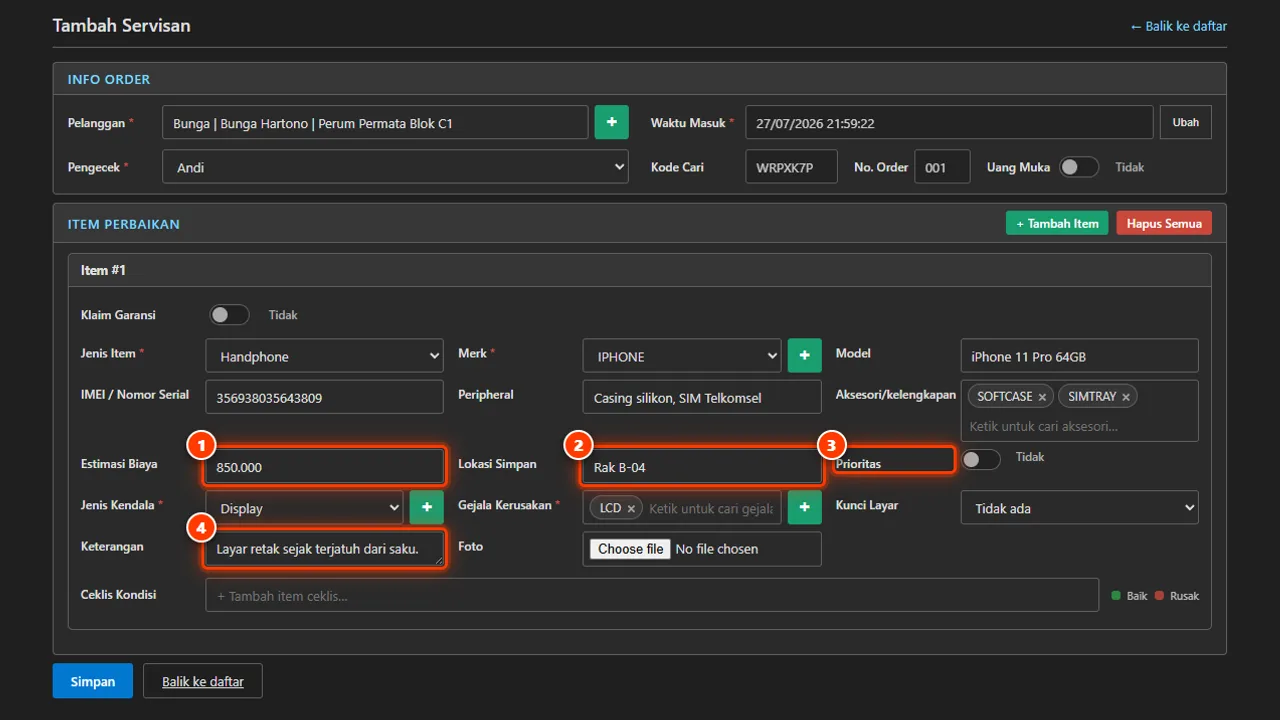Click the Ubah button for Waktu Masuk
Viewport: 1280px width, 720px height.
(x=1186, y=122)
